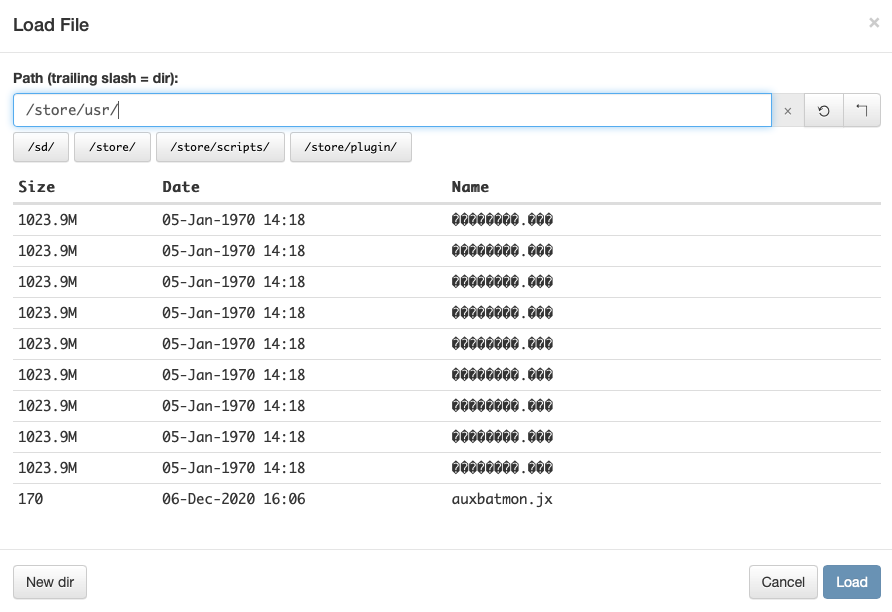The width and height of the screenshot is (892, 612).
Task: Open the /store/ shortcut path
Action: pos(112,147)
